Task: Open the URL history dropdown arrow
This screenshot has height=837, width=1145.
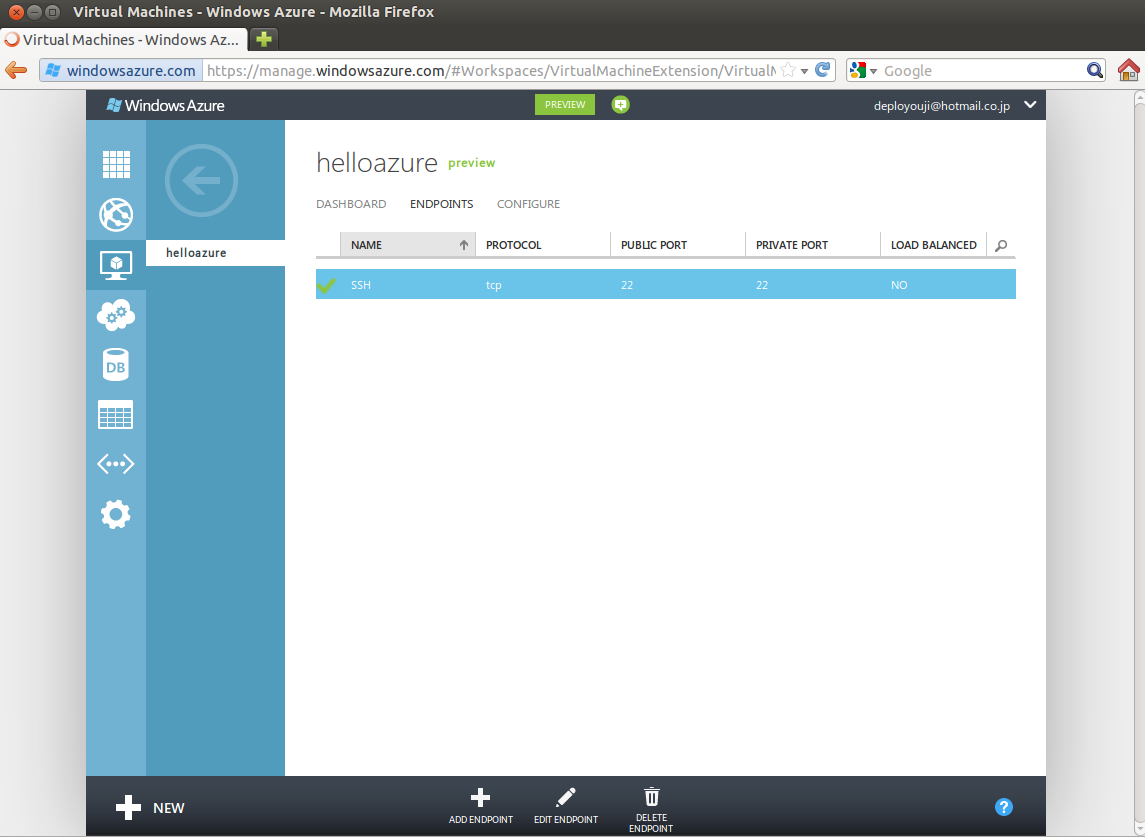Action: point(805,71)
